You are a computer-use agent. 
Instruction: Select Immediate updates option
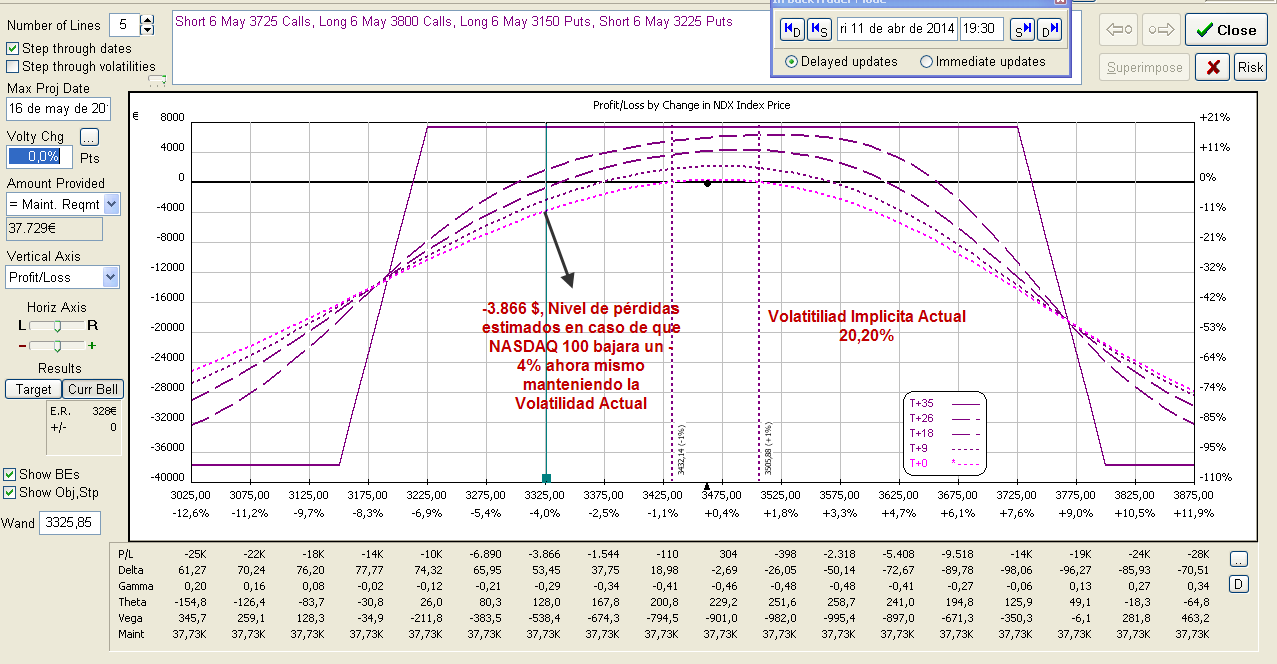coord(926,61)
